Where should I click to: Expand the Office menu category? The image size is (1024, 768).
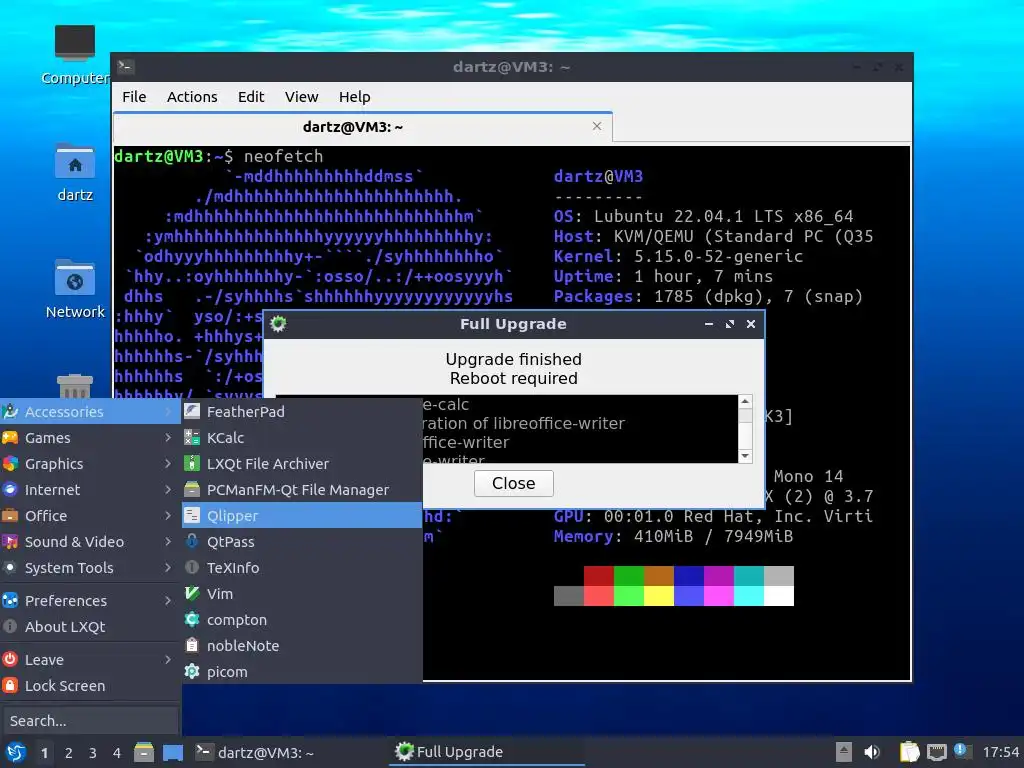pyautogui.click(x=90, y=515)
